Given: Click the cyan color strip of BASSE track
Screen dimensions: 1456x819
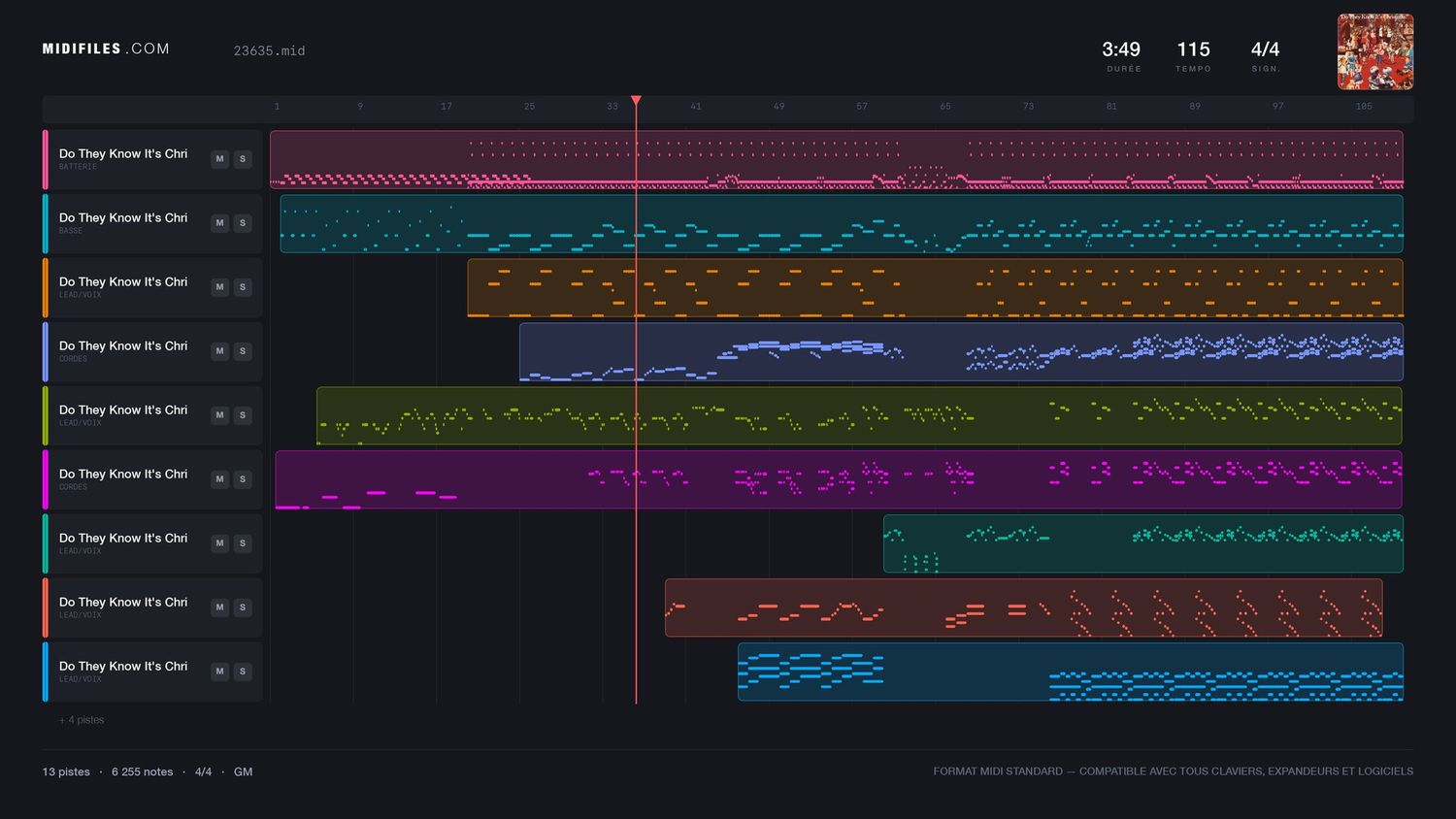Looking at the screenshot, I should point(46,223).
